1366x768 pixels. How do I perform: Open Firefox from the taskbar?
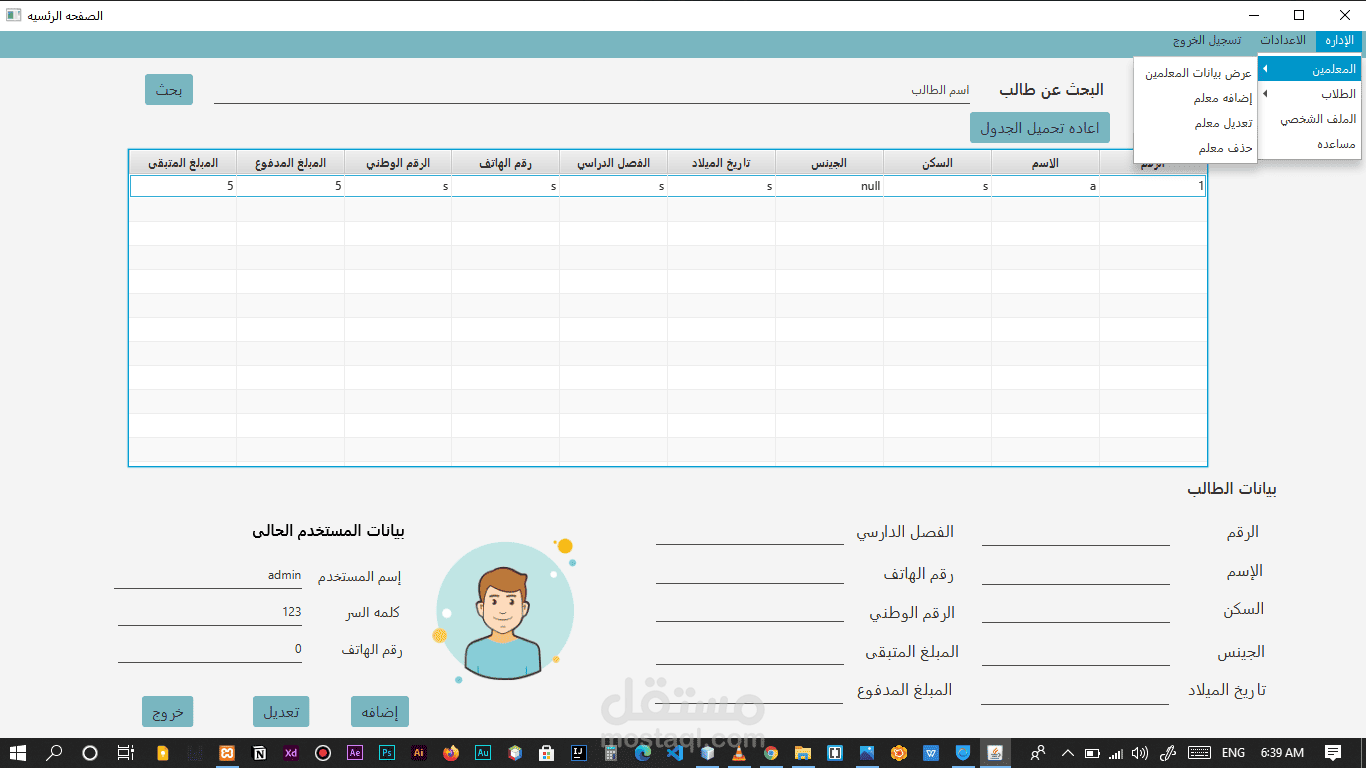point(451,753)
